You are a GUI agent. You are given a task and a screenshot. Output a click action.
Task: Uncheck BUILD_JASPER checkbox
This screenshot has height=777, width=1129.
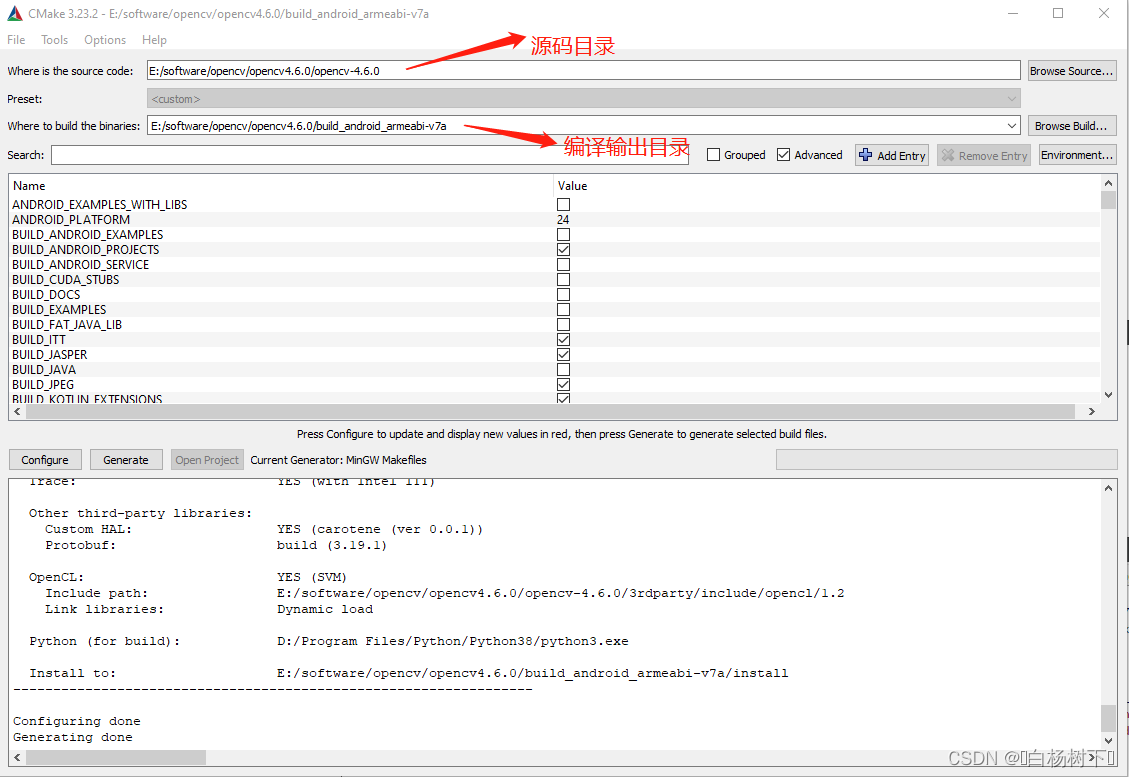tap(563, 355)
